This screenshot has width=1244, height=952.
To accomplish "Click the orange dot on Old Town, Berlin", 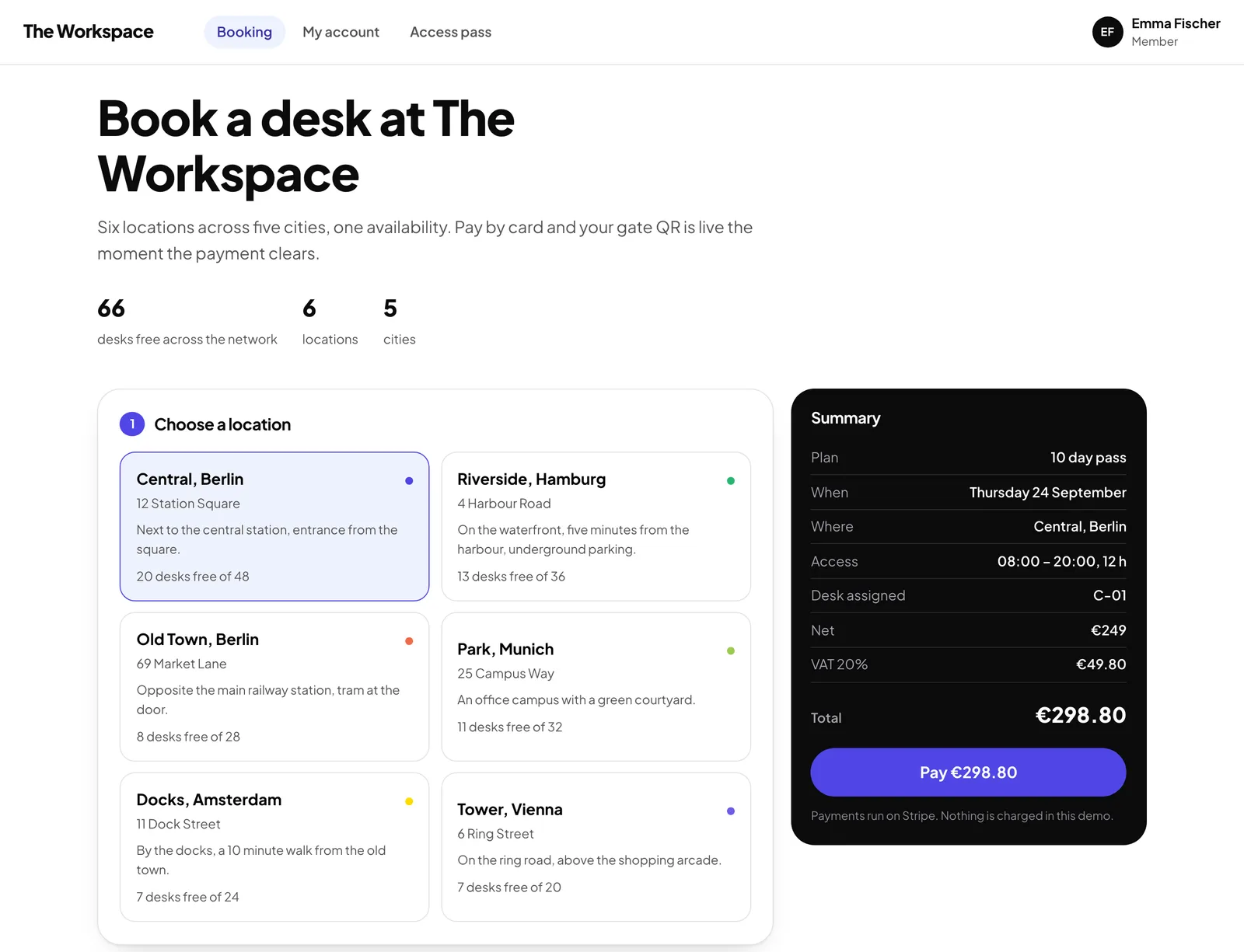I will pos(409,641).
